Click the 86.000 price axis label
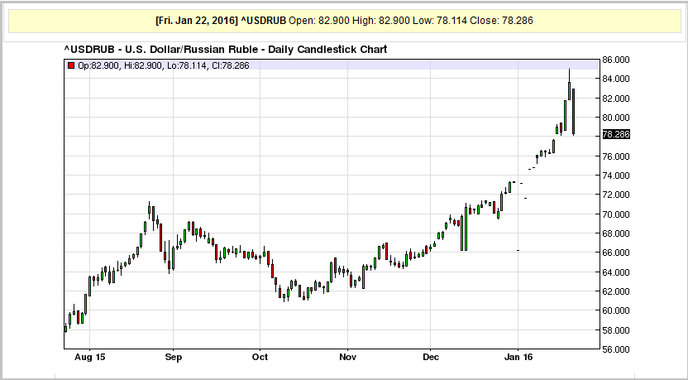688x380 pixels. (616, 60)
